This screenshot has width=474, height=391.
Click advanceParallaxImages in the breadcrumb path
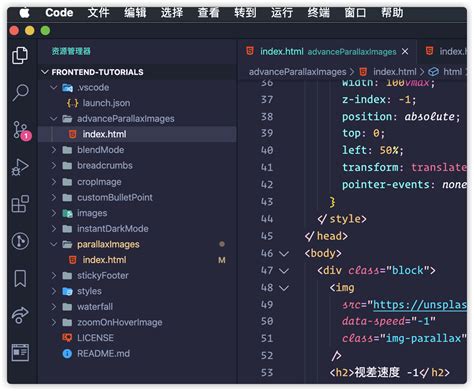tap(297, 72)
